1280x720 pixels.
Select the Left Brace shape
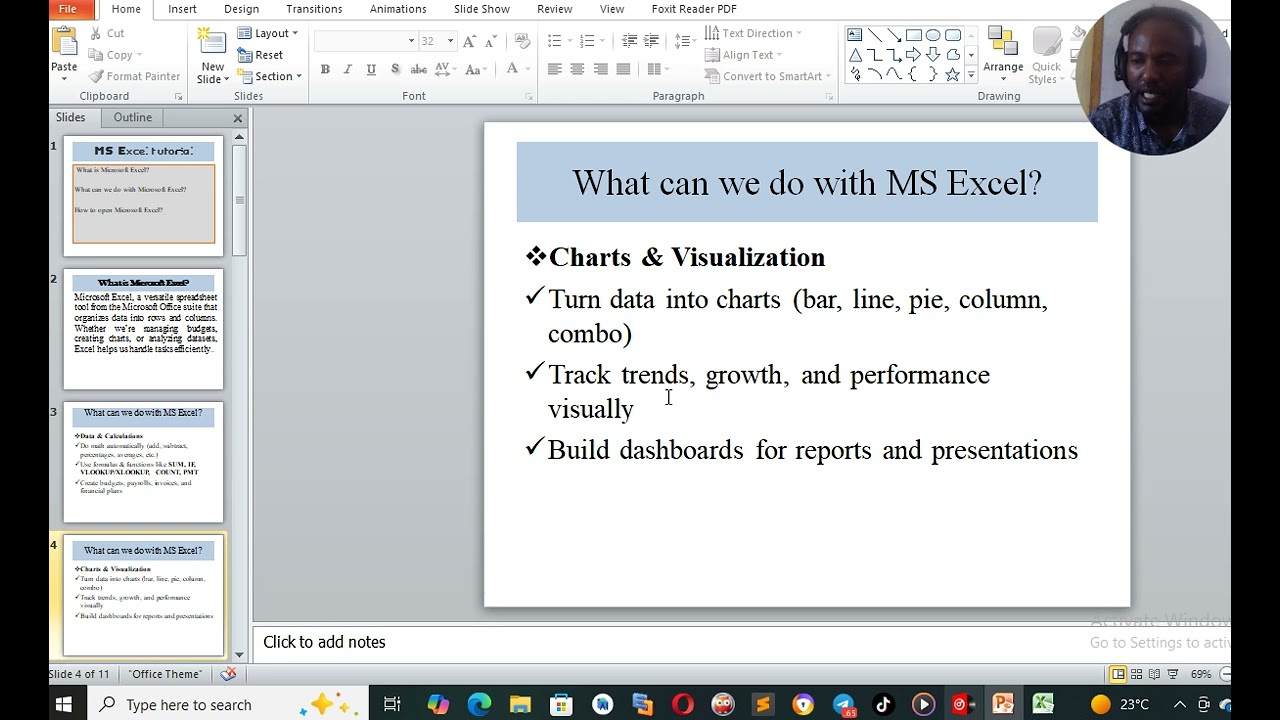(913, 75)
